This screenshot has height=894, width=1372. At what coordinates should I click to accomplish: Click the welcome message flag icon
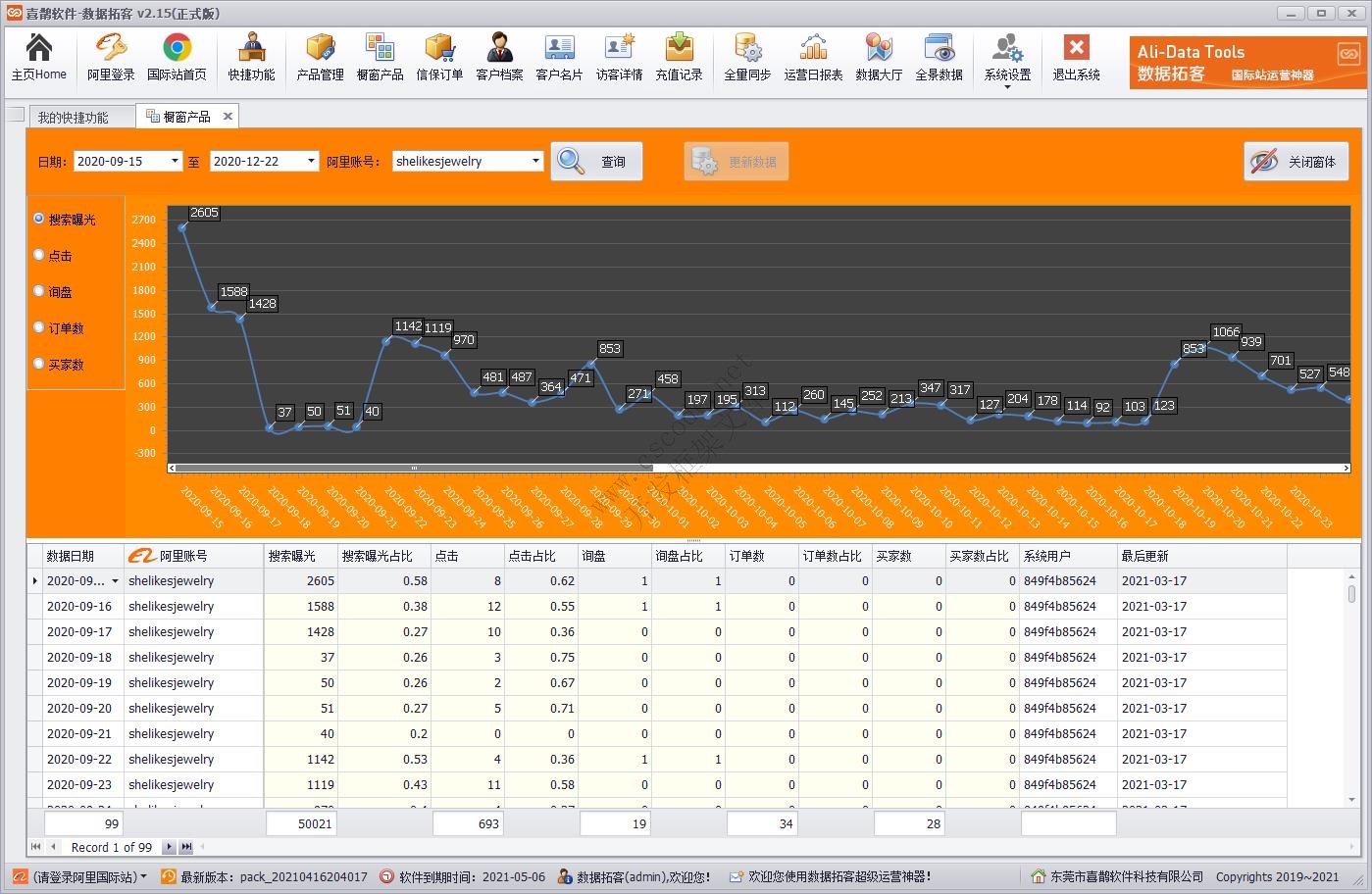click(737, 876)
